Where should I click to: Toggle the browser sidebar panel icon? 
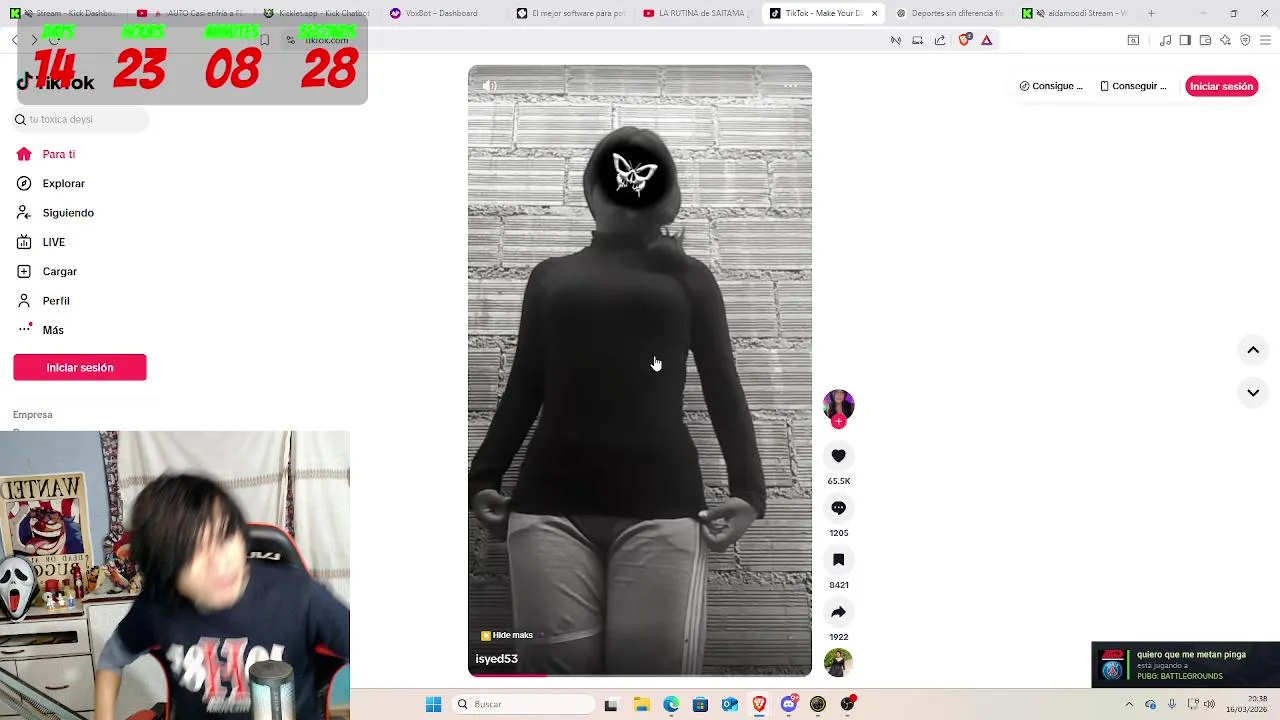[1185, 40]
